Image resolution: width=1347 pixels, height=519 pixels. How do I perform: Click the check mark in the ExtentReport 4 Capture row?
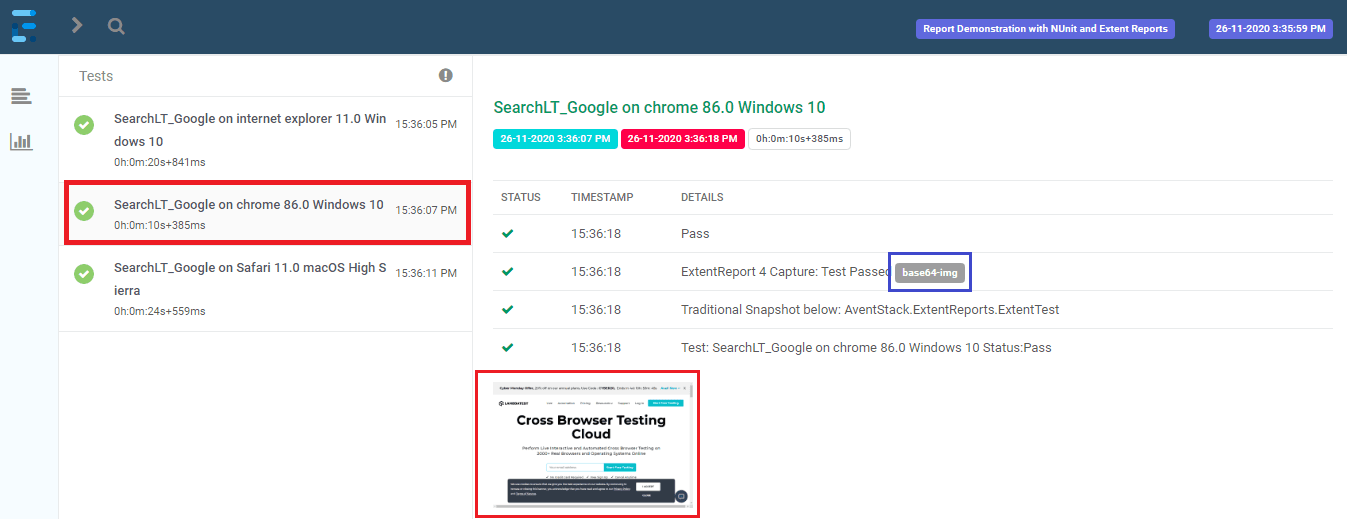pos(507,272)
